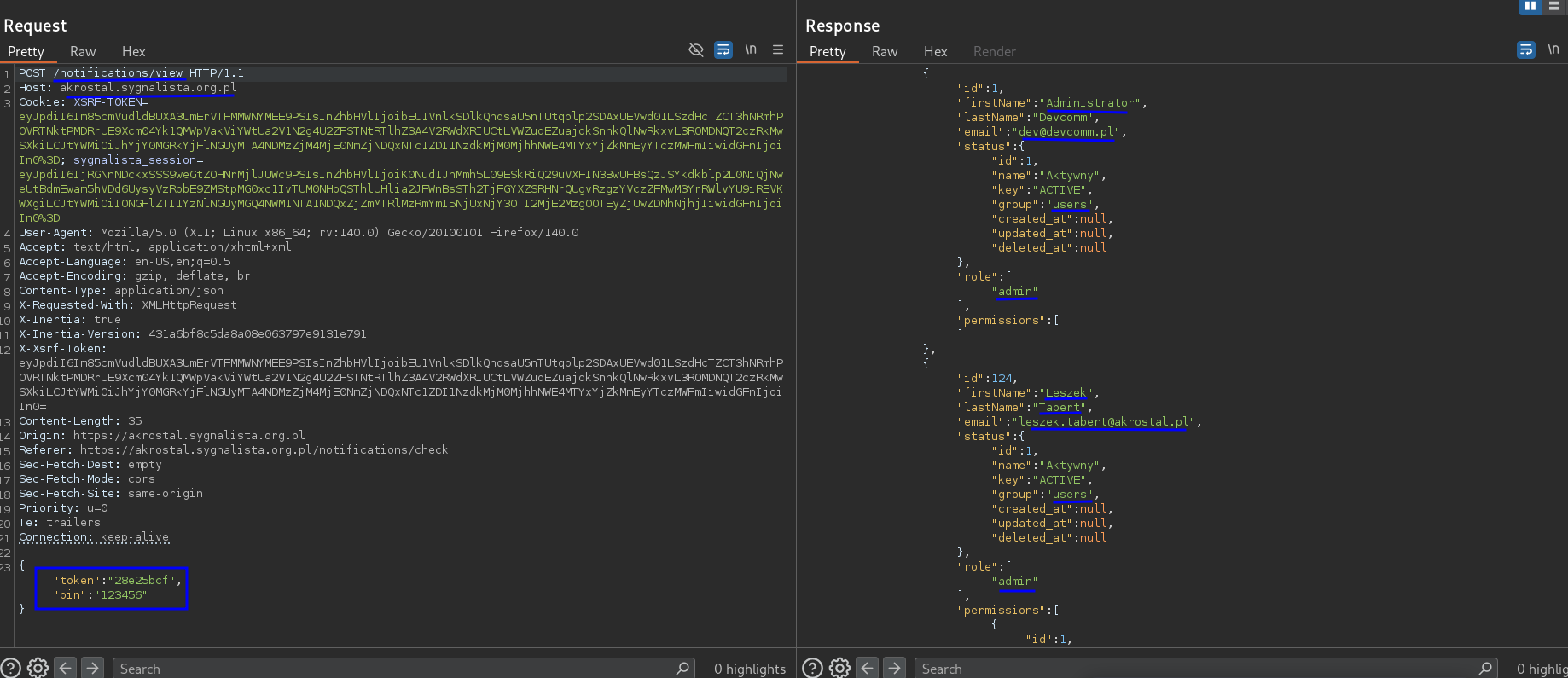Go to previous match arrow in Response
Screen dimensions: 1568x678
point(868,668)
